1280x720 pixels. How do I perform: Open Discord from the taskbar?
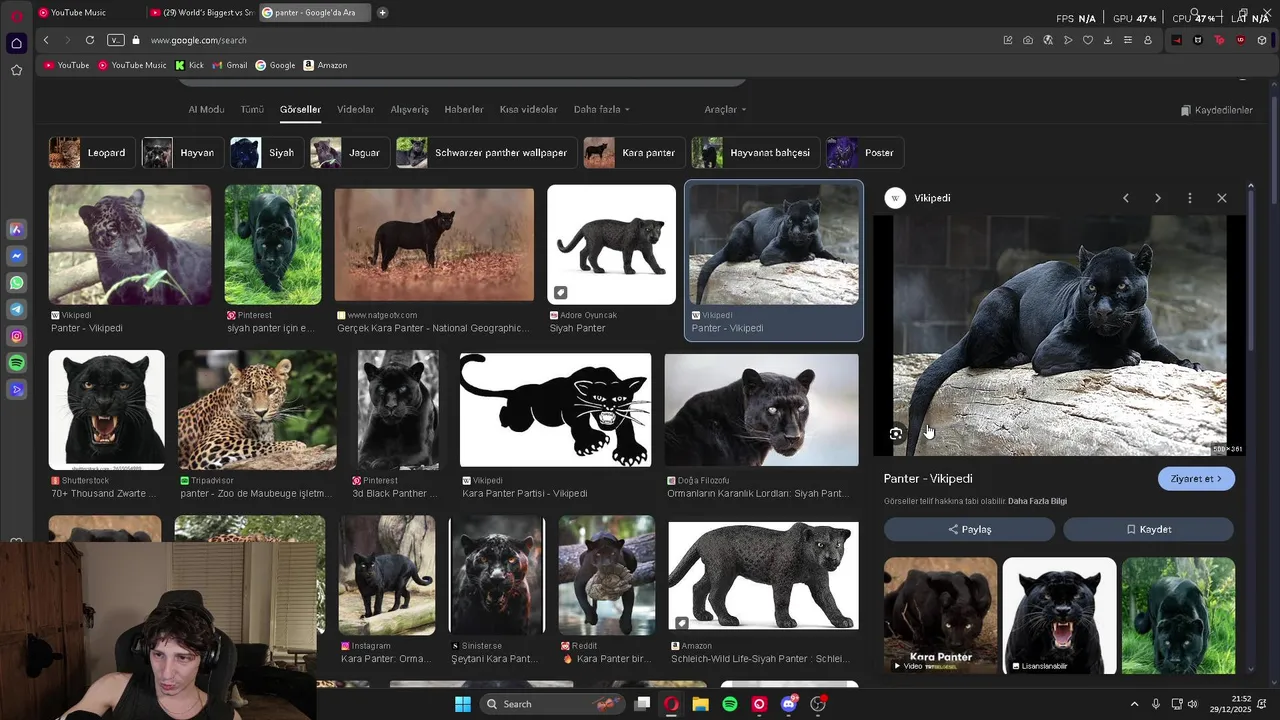[789, 704]
